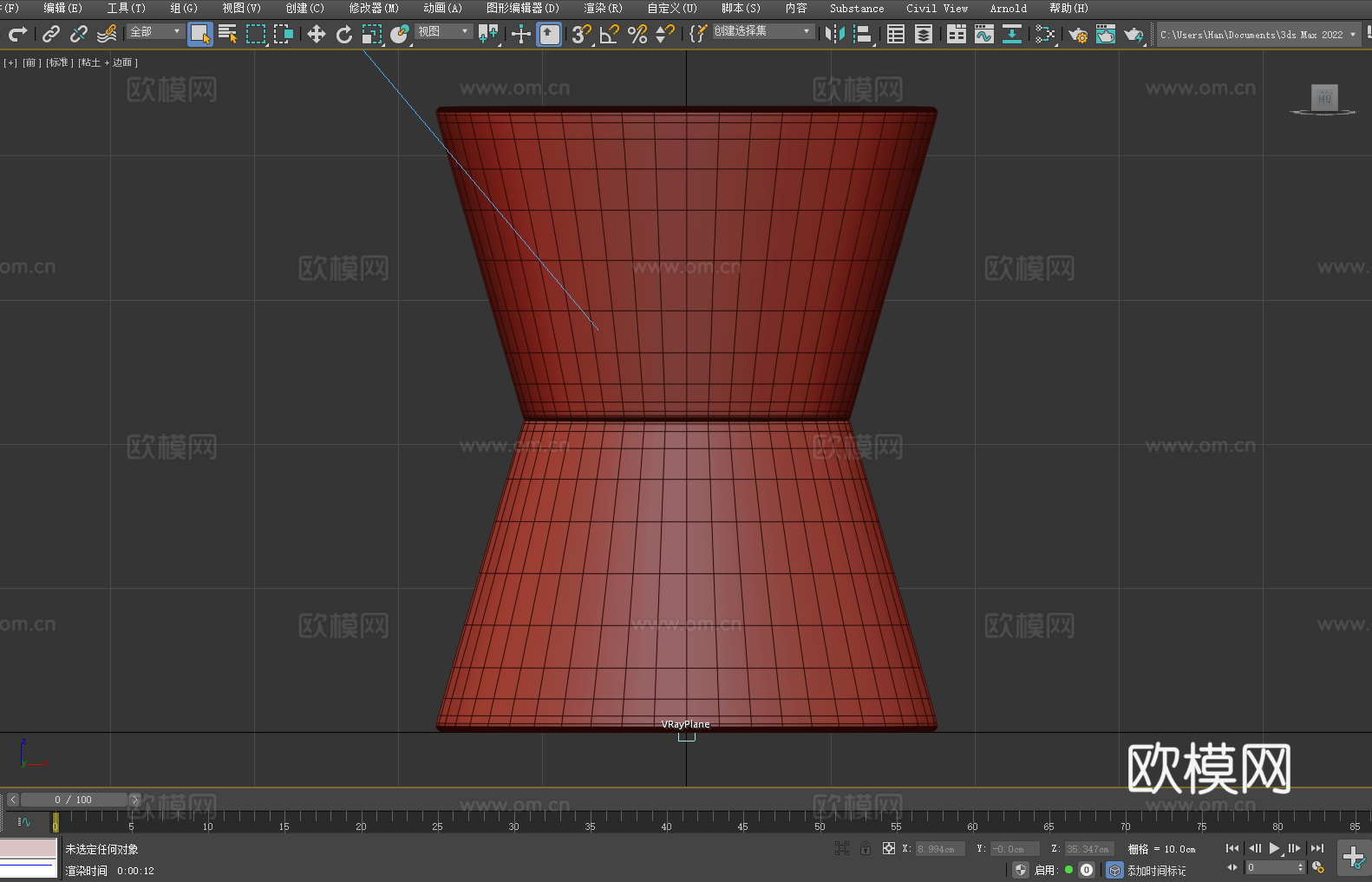This screenshot has height=882, width=1372.
Task: Click the Use Pivot Point Center icon
Action: [488, 34]
